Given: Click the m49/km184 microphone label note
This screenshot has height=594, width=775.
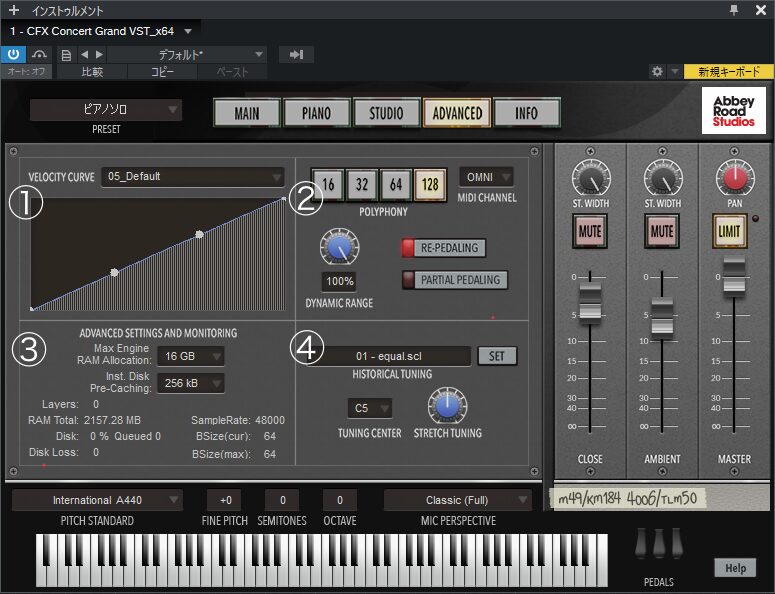Looking at the screenshot, I should click(628, 498).
